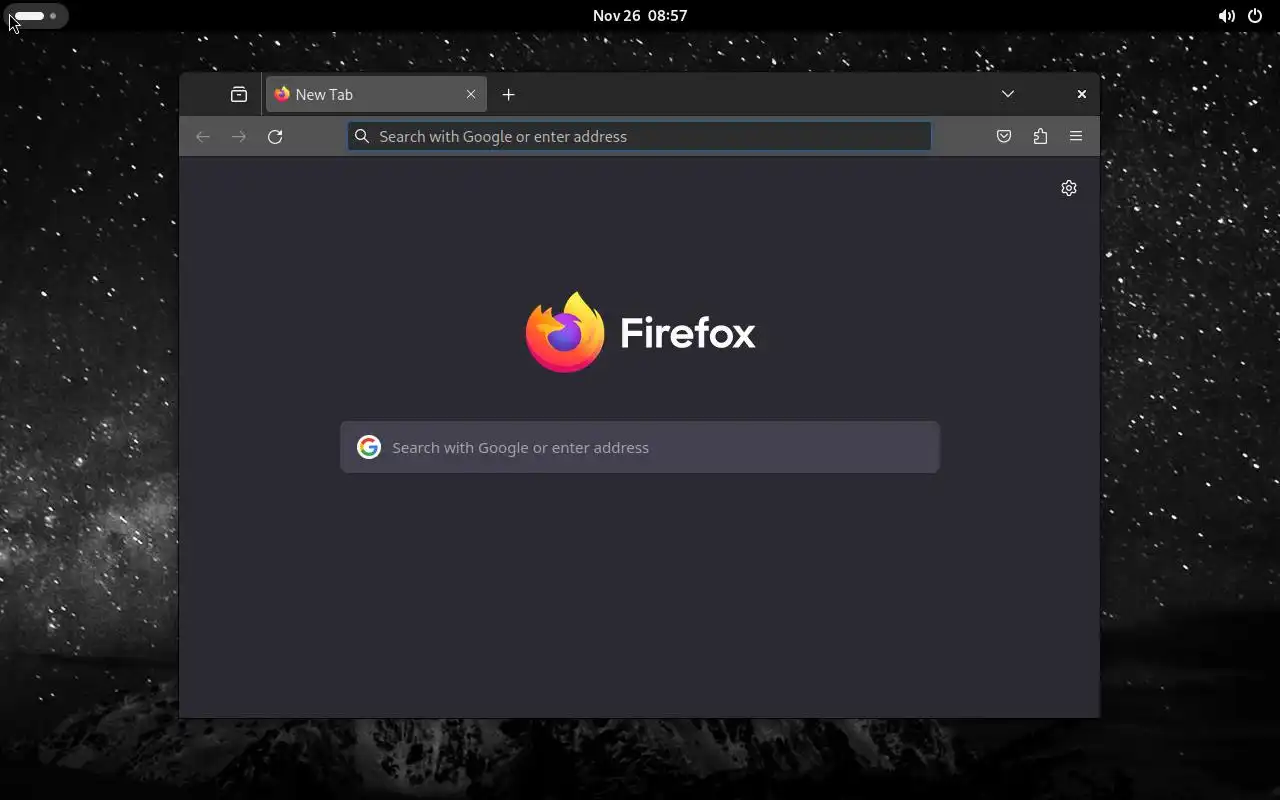Close the Firefox window
This screenshot has height=800, width=1280.
1081,94
